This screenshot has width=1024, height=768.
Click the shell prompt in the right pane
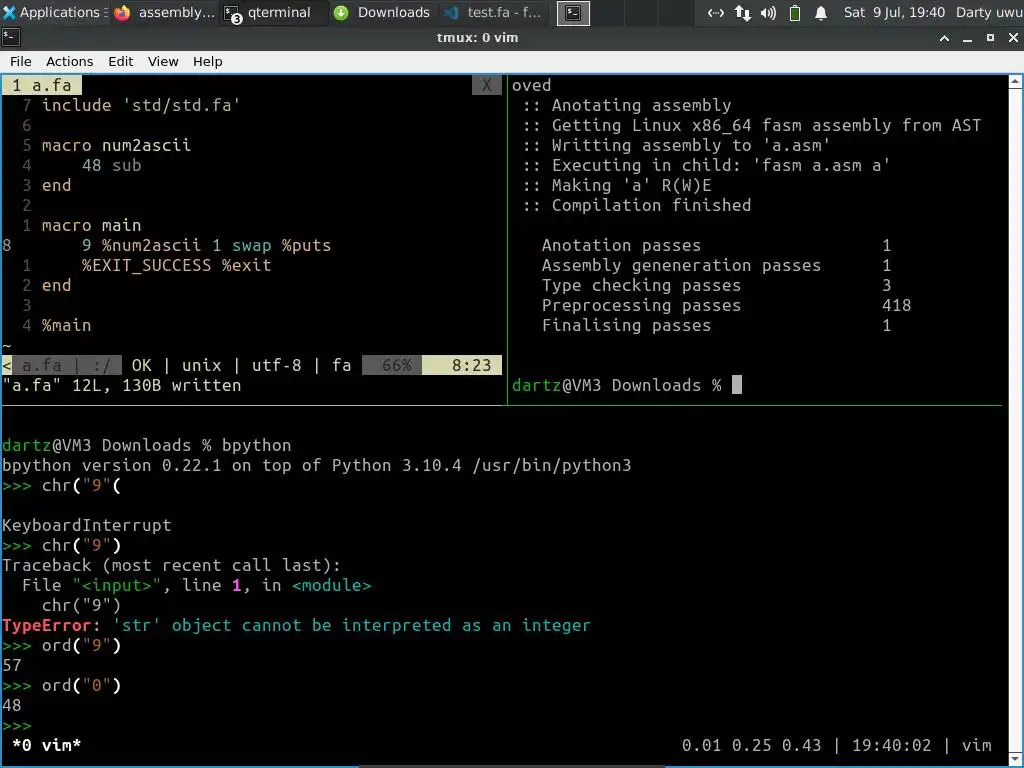[x=617, y=385]
